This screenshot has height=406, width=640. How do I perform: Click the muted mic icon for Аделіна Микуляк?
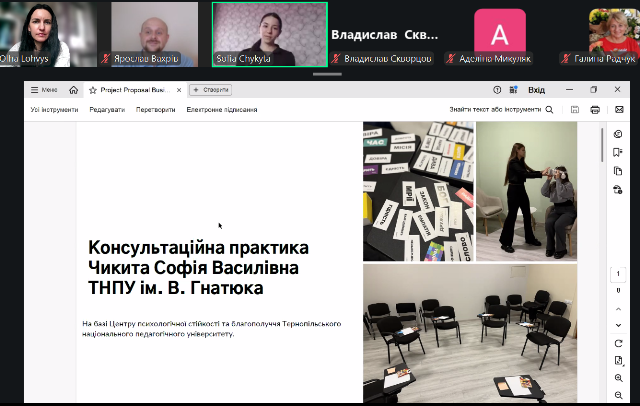[450, 59]
